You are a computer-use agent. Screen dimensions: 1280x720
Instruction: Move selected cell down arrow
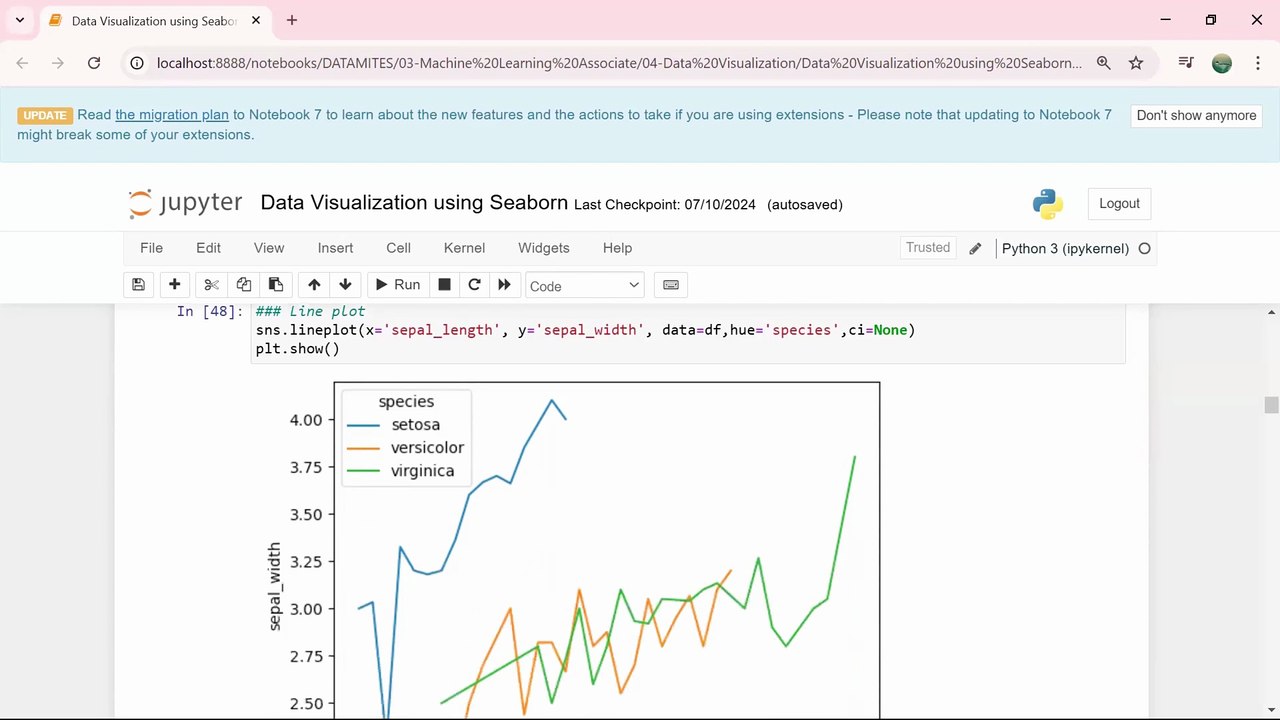[x=345, y=285]
